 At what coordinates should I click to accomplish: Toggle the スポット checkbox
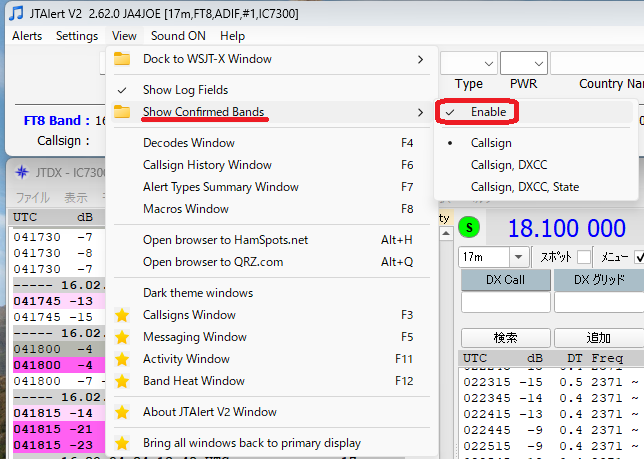[584, 257]
